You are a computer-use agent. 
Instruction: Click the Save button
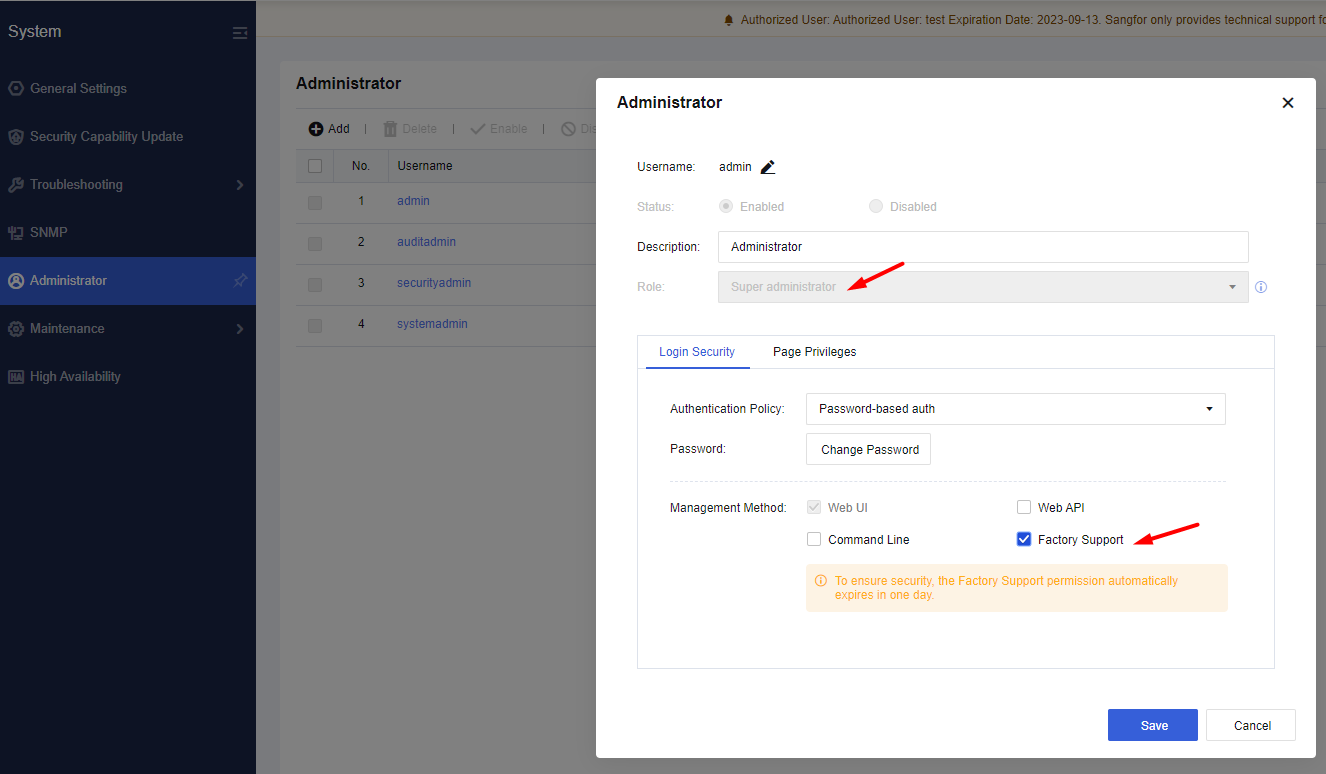pyautogui.click(x=1152, y=725)
